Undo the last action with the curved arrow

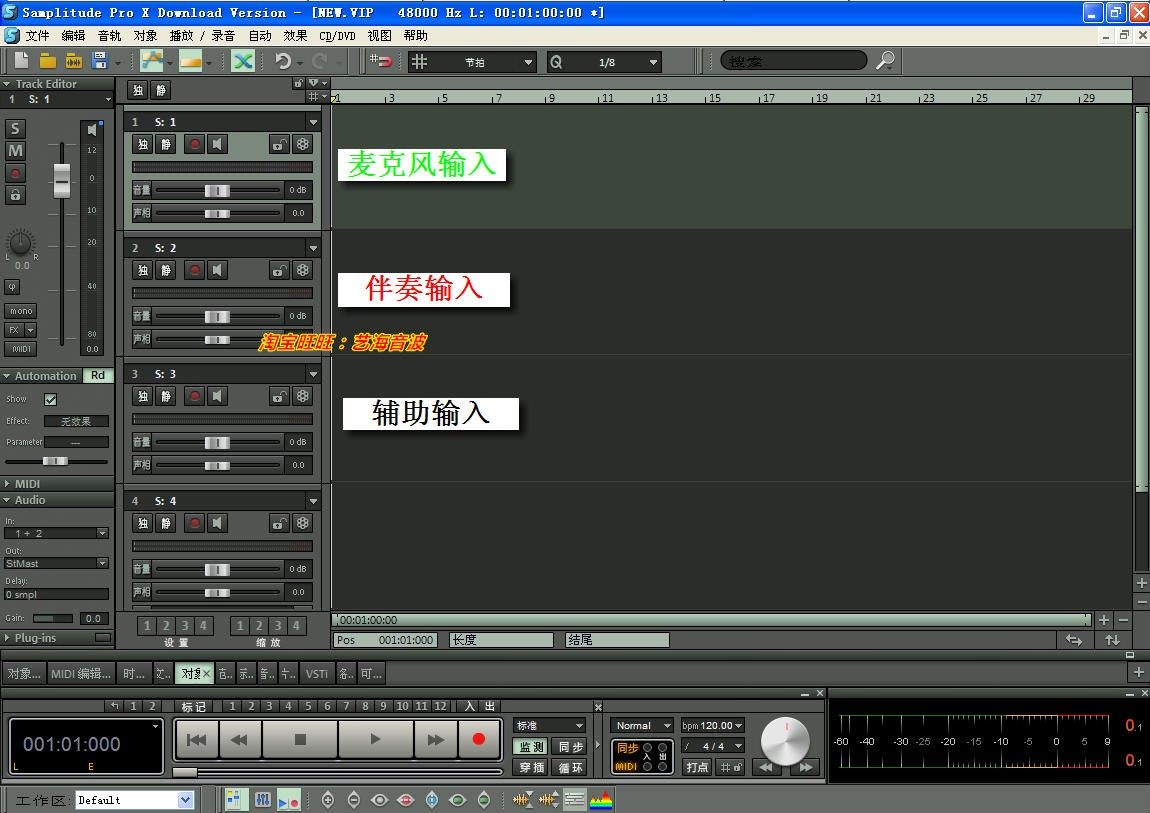[x=283, y=62]
